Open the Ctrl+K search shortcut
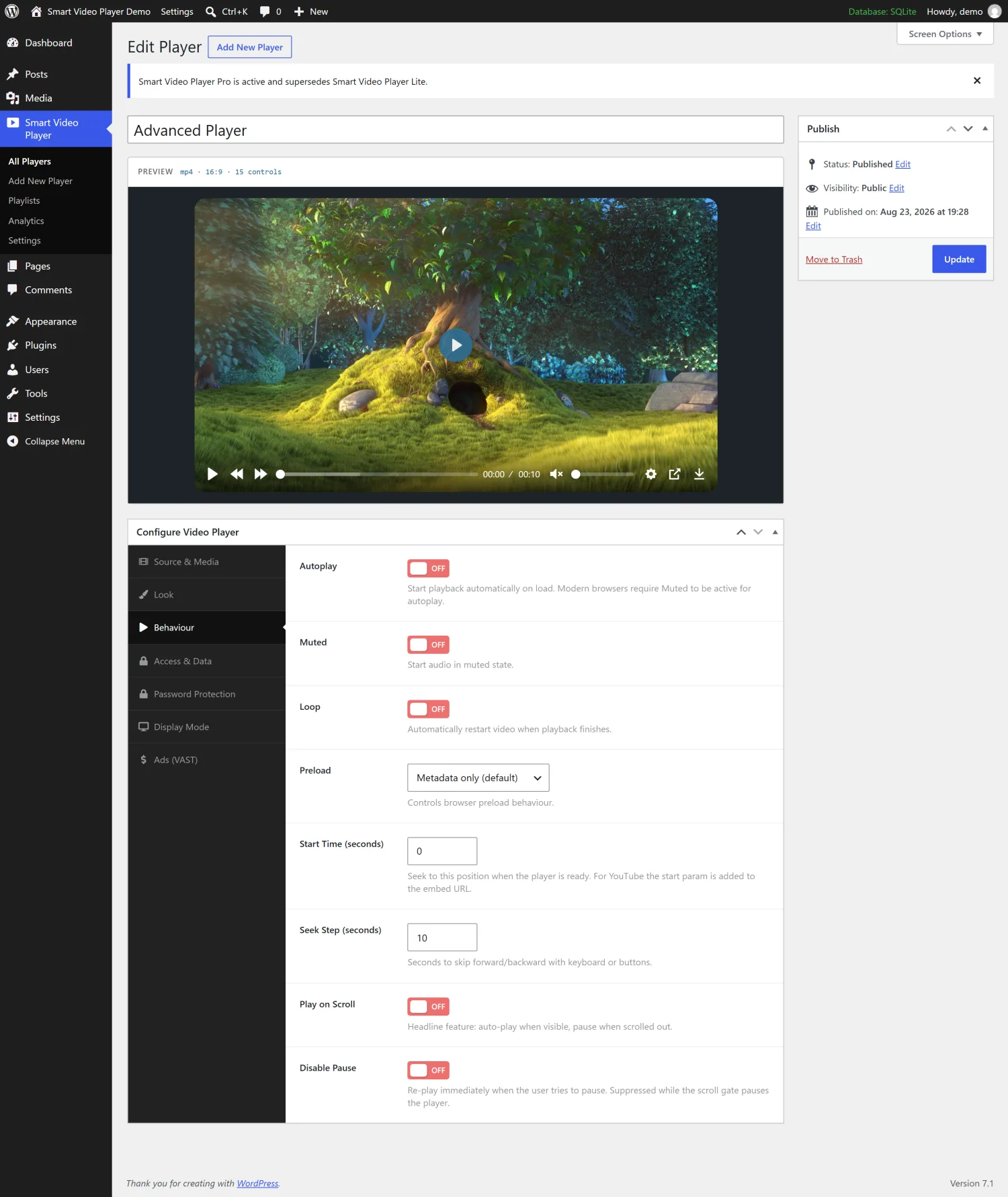Viewport: 1008px width, 1197px height. (x=226, y=11)
